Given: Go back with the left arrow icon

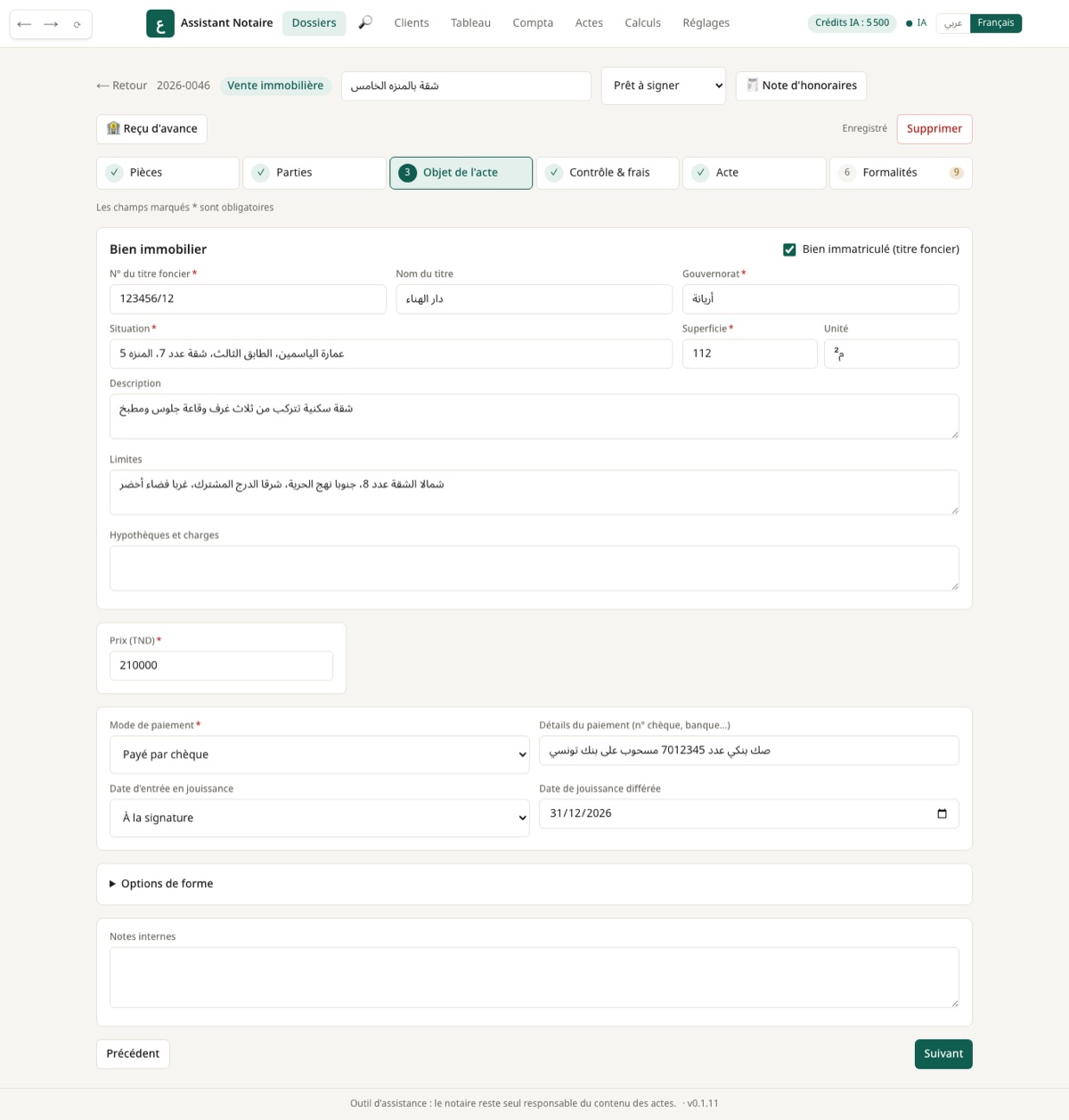Looking at the screenshot, I should click(24, 24).
